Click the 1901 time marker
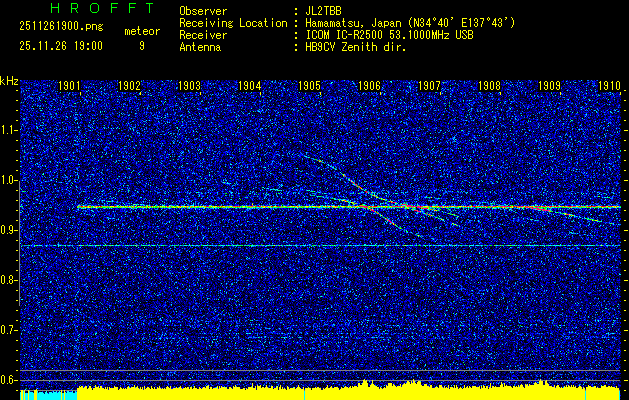This screenshot has height=400, width=629. coord(70,86)
